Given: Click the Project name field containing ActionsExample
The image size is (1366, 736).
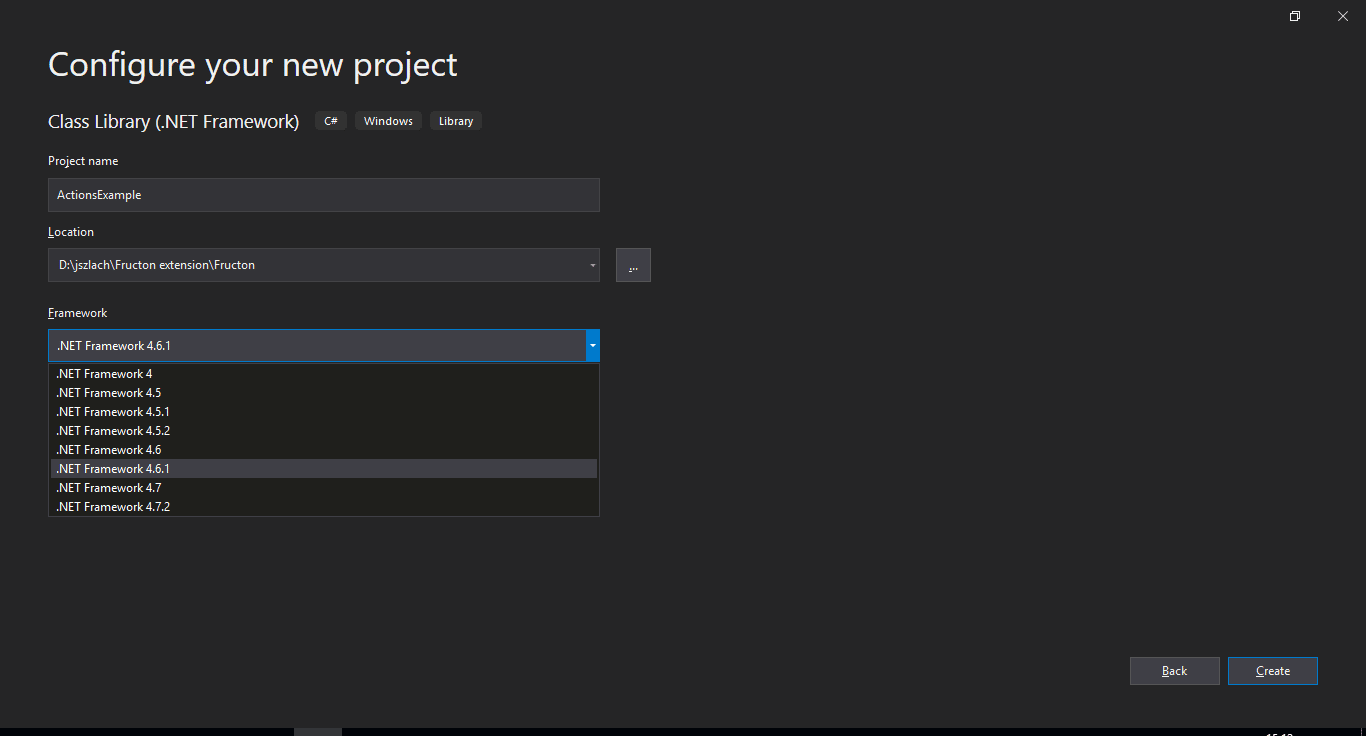Looking at the screenshot, I should [324, 195].
